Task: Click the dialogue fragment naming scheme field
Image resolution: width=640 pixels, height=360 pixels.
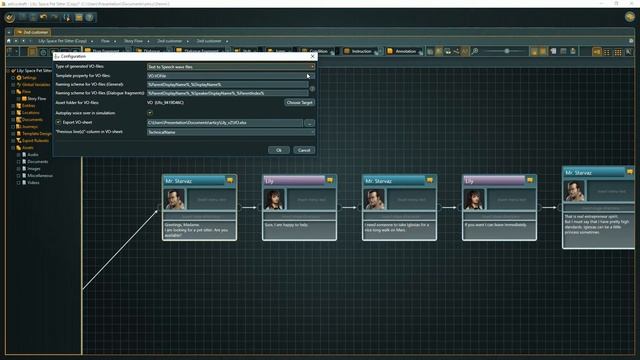Action: coord(227,93)
